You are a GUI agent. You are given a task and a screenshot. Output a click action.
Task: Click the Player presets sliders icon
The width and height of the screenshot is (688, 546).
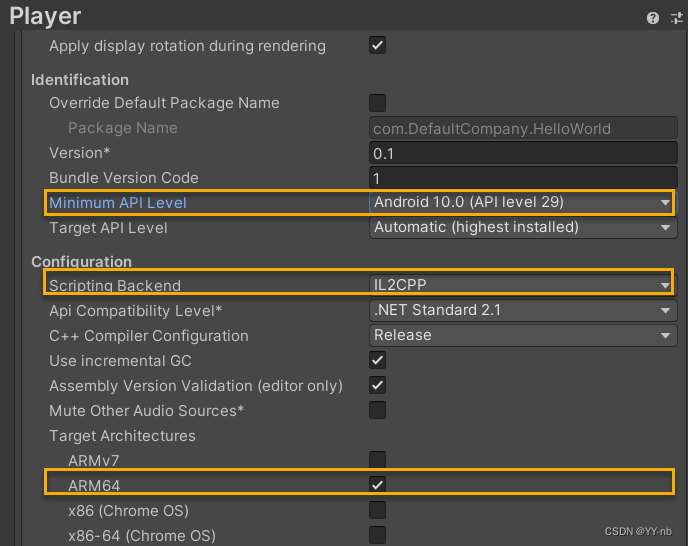[676, 18]
